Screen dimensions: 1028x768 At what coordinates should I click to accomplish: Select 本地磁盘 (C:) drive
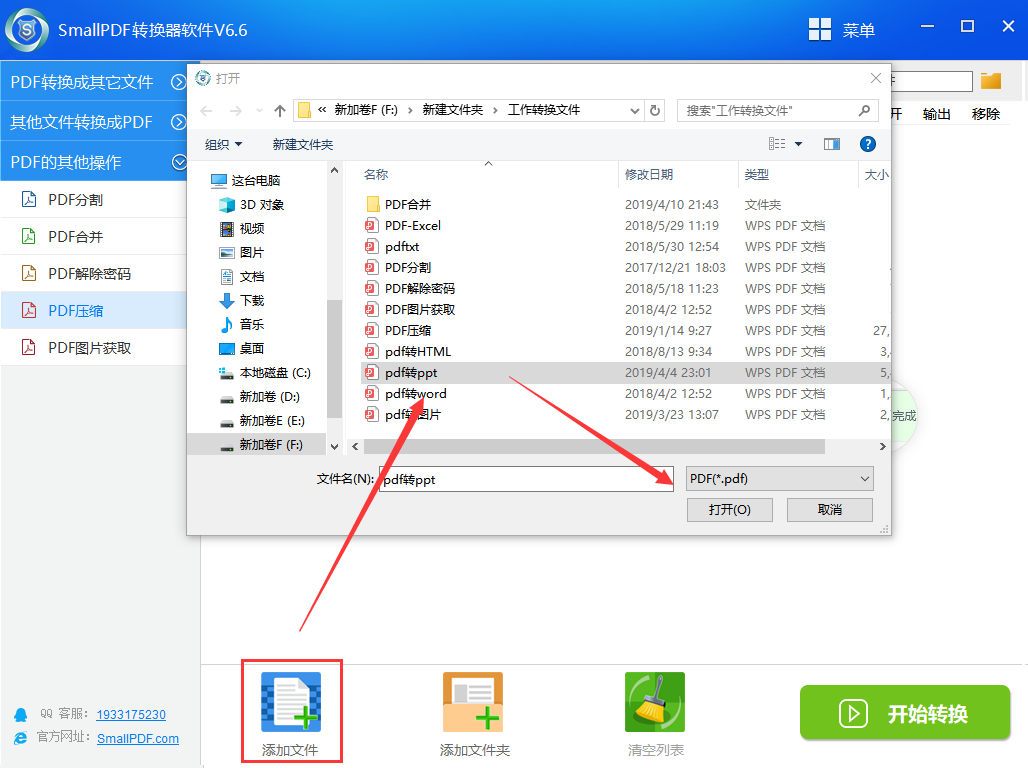click(x=265, y=373)
